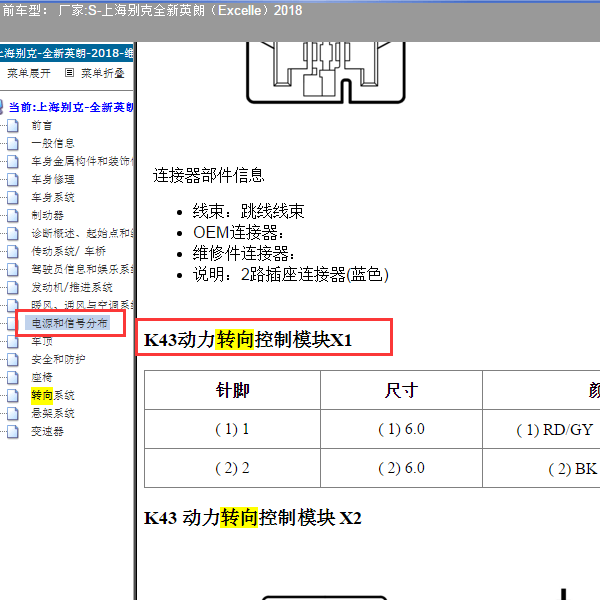Click page icon next to 悬架系统

tap(13, 413)
